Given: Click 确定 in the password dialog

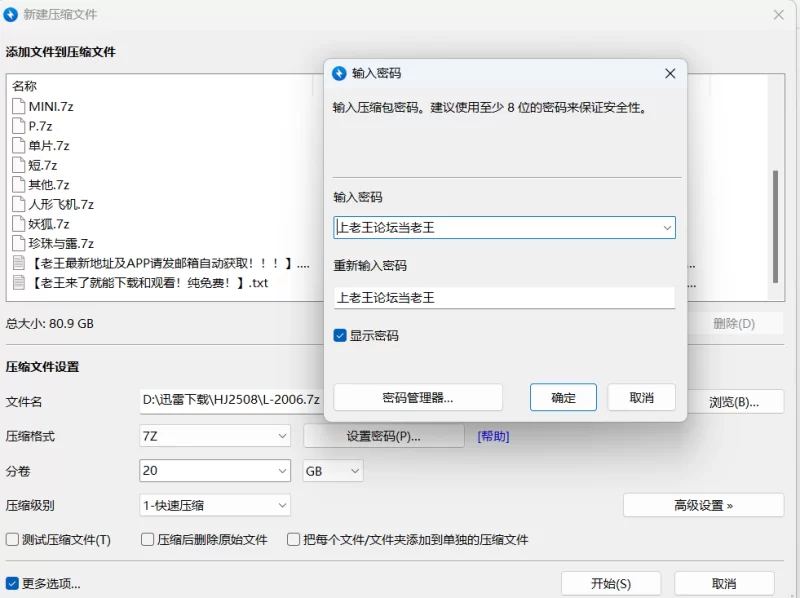Looking at the screenshot, I should [x=563, y=397].
